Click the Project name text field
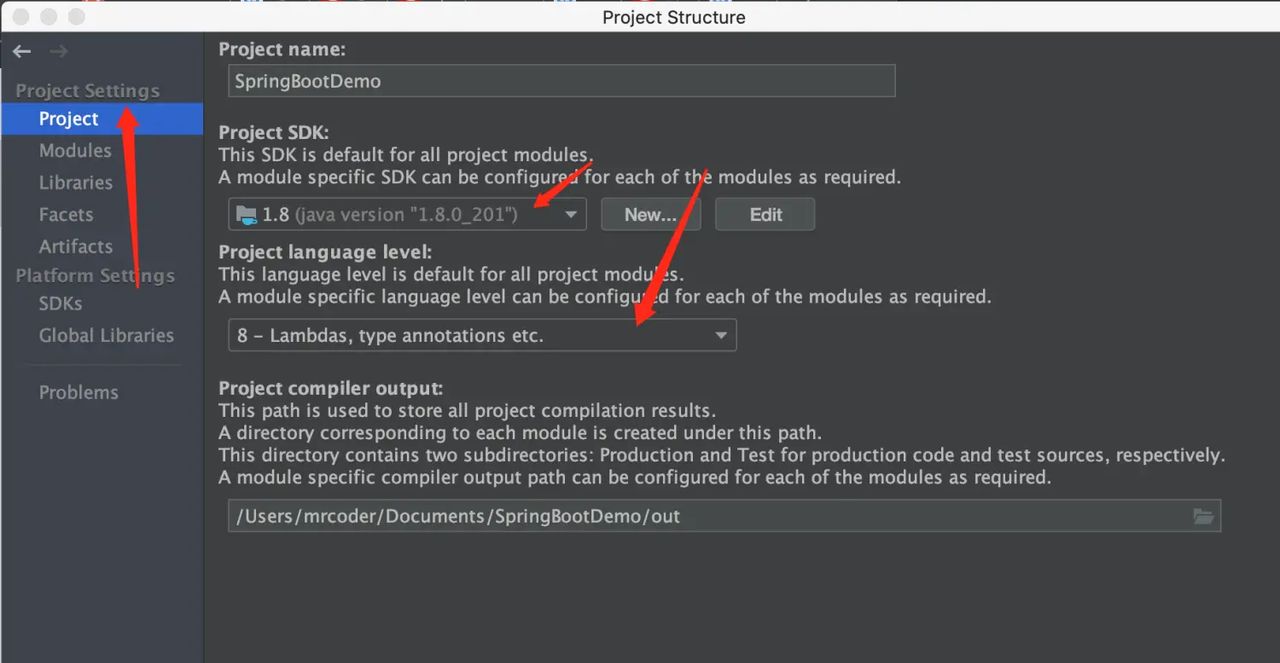Screen dimensions: 1280x663 tap(561, 82)
